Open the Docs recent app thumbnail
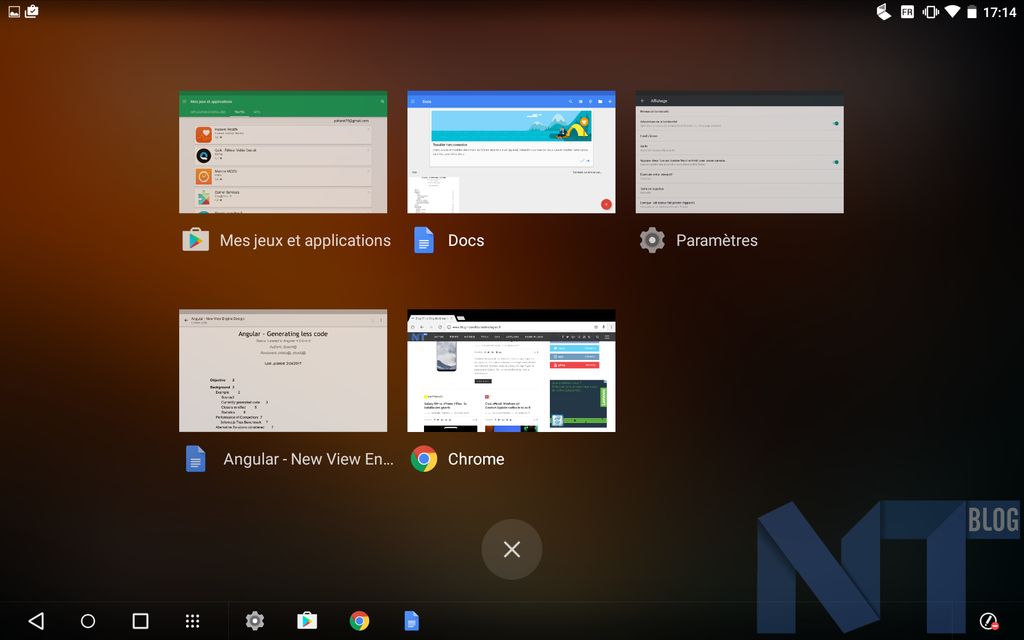The image size is (1024, 640). [511, 153]
